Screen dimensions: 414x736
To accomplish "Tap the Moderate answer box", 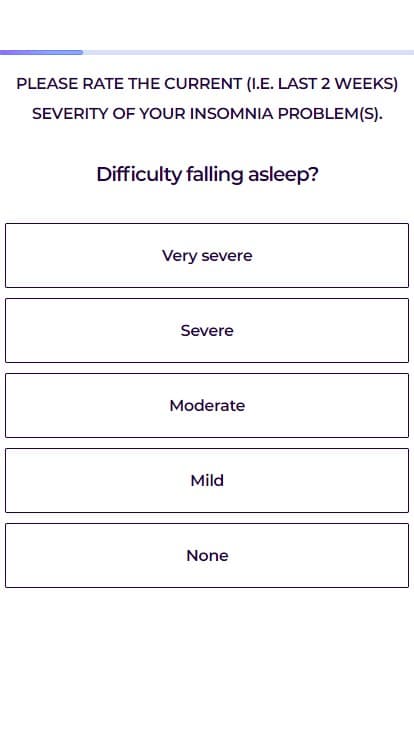I will [x=207, y=406].
